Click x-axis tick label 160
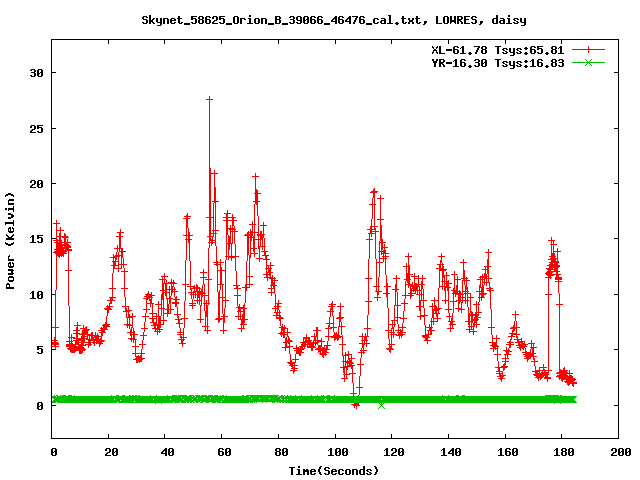This screenshot has height=480, width=640. [508, 452]
